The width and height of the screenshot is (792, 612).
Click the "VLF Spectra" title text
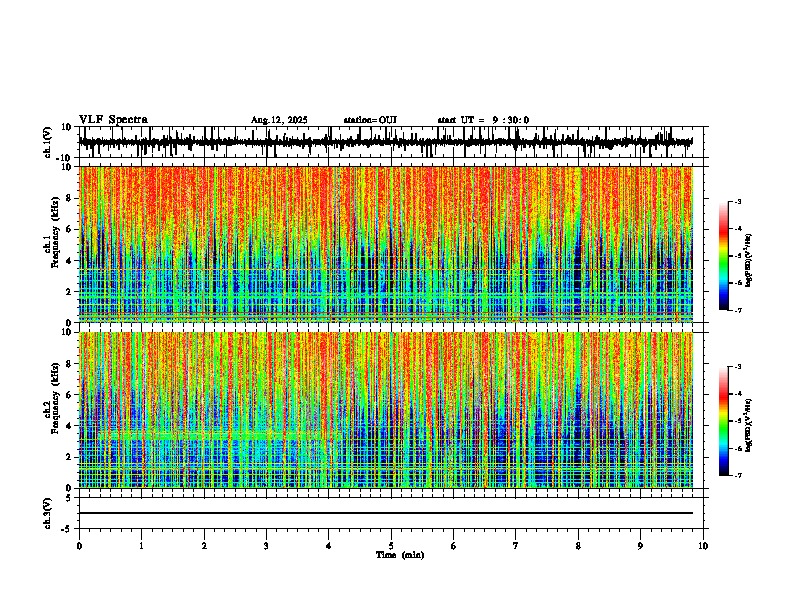(113, 120)
